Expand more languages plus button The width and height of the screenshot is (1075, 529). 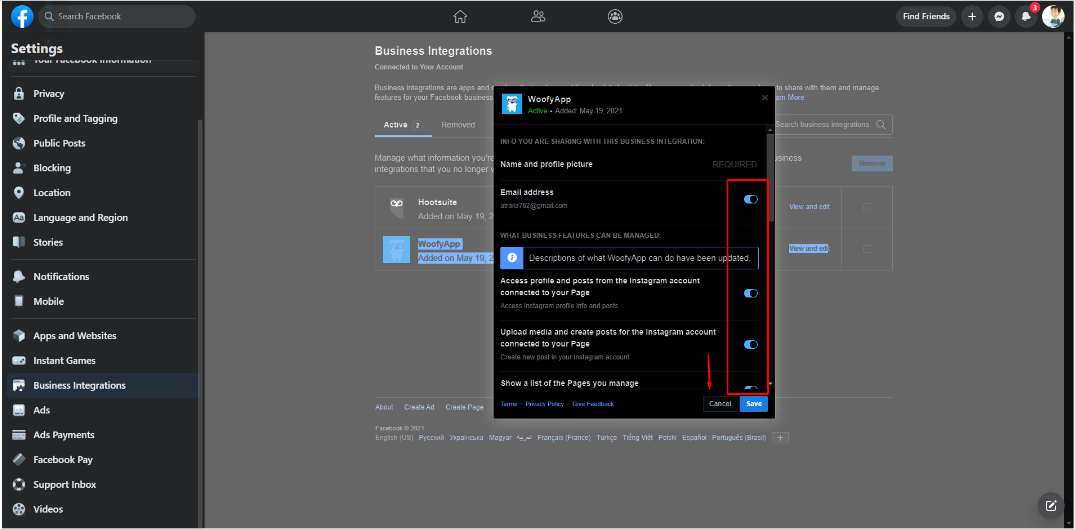click(781, 437)
